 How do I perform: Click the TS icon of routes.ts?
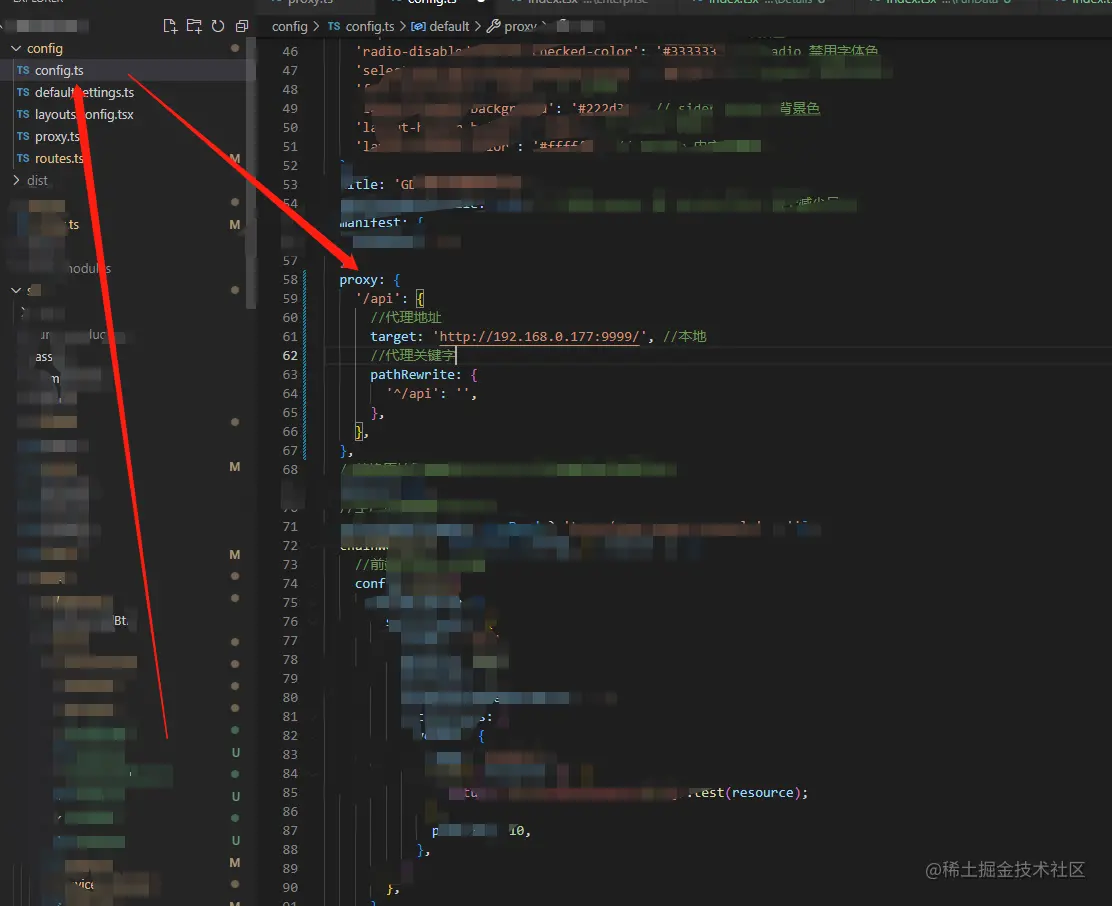coord(23,158)
